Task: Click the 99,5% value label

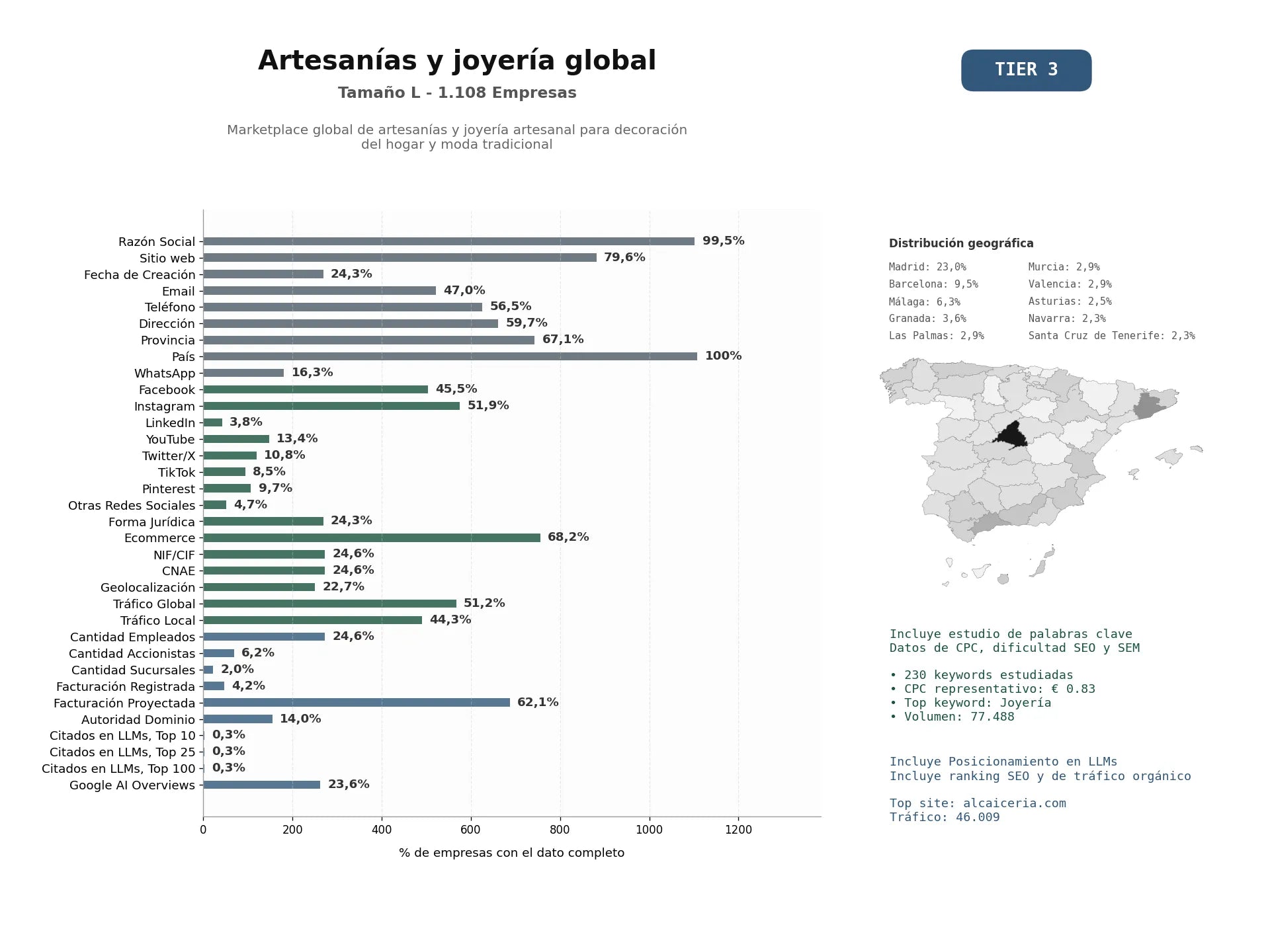Action: (724, 241)
